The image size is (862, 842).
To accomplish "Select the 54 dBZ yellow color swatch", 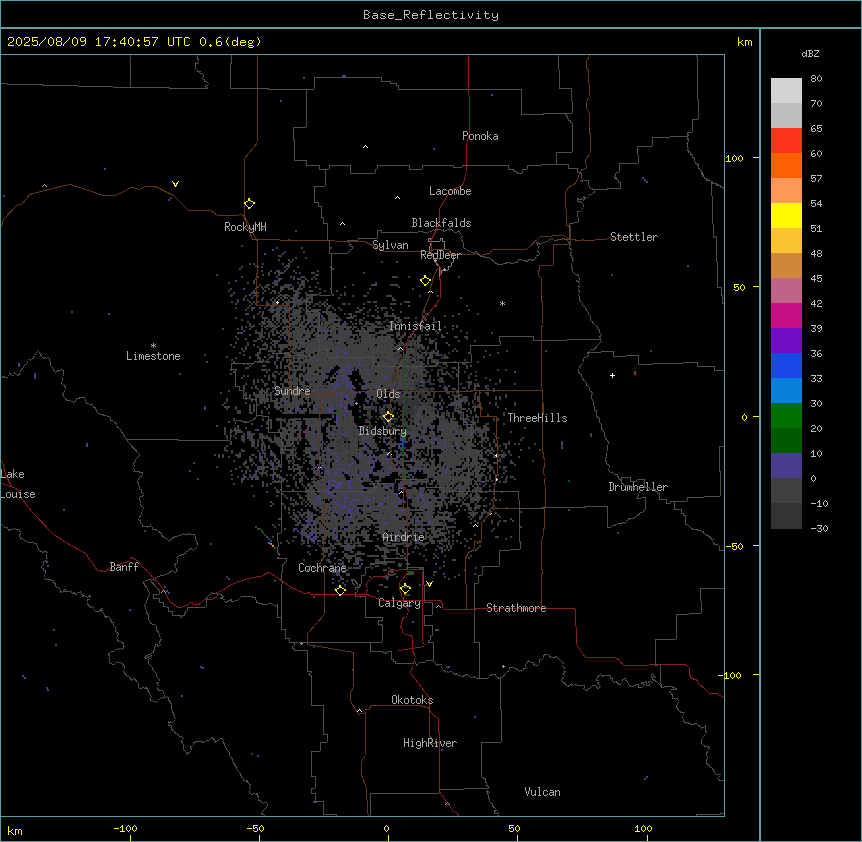I will 786,215.
